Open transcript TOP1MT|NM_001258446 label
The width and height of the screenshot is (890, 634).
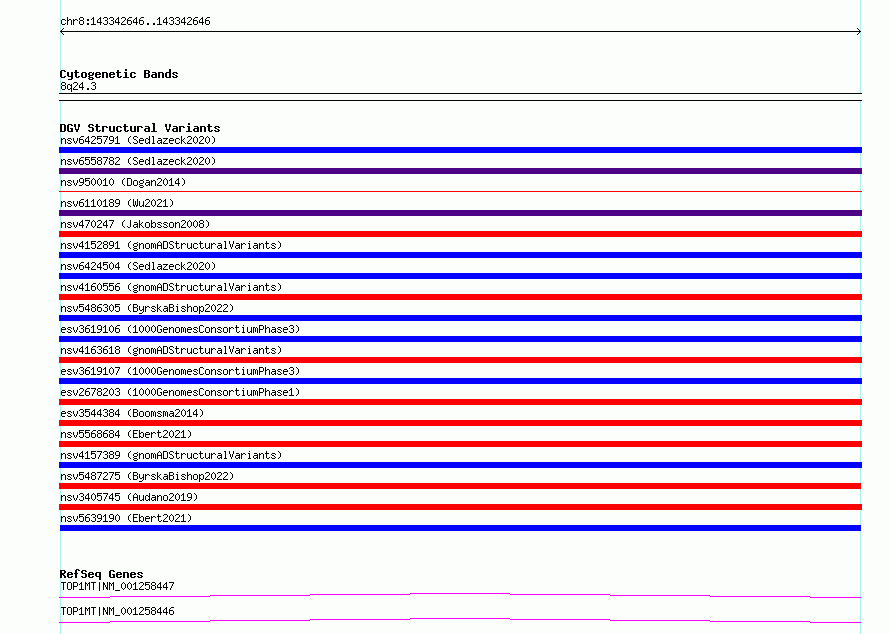click(117, 611)
